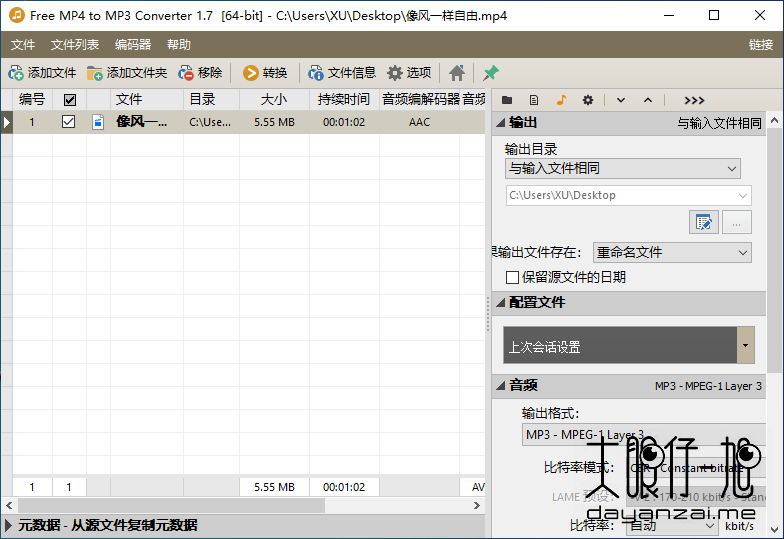Click the side panel scroll up arrow

pyautogui.click(x=774, y=120)
